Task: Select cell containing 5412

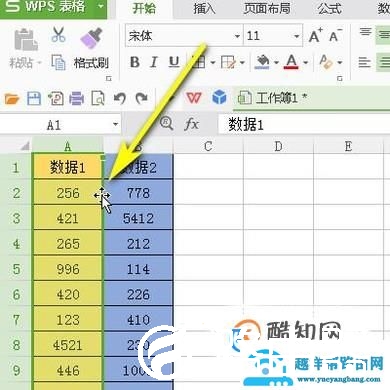Action: (138, 218)
